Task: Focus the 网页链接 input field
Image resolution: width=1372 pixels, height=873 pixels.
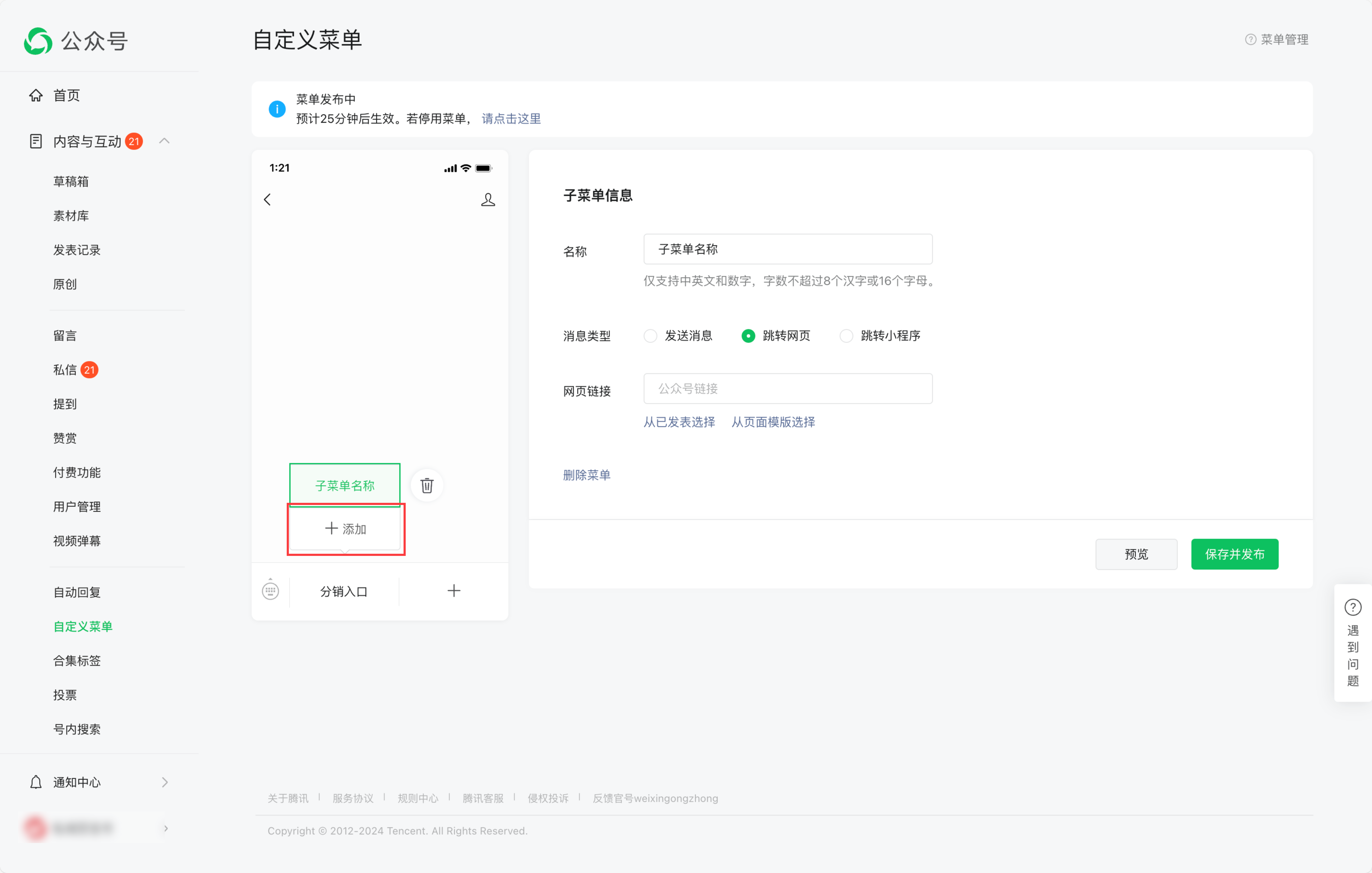Action: tap(788, 389)
